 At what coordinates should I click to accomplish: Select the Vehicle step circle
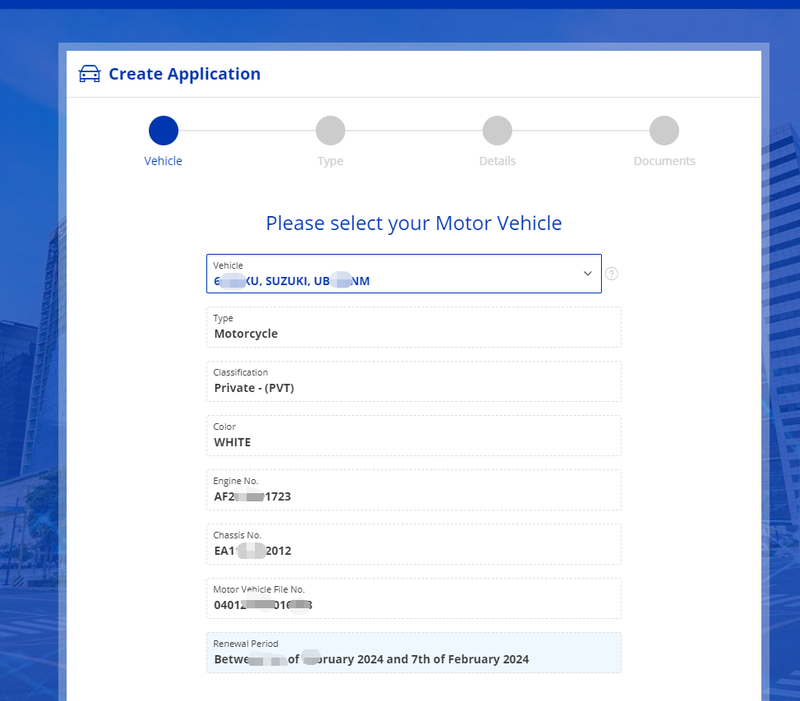click(x=163, y=131)
